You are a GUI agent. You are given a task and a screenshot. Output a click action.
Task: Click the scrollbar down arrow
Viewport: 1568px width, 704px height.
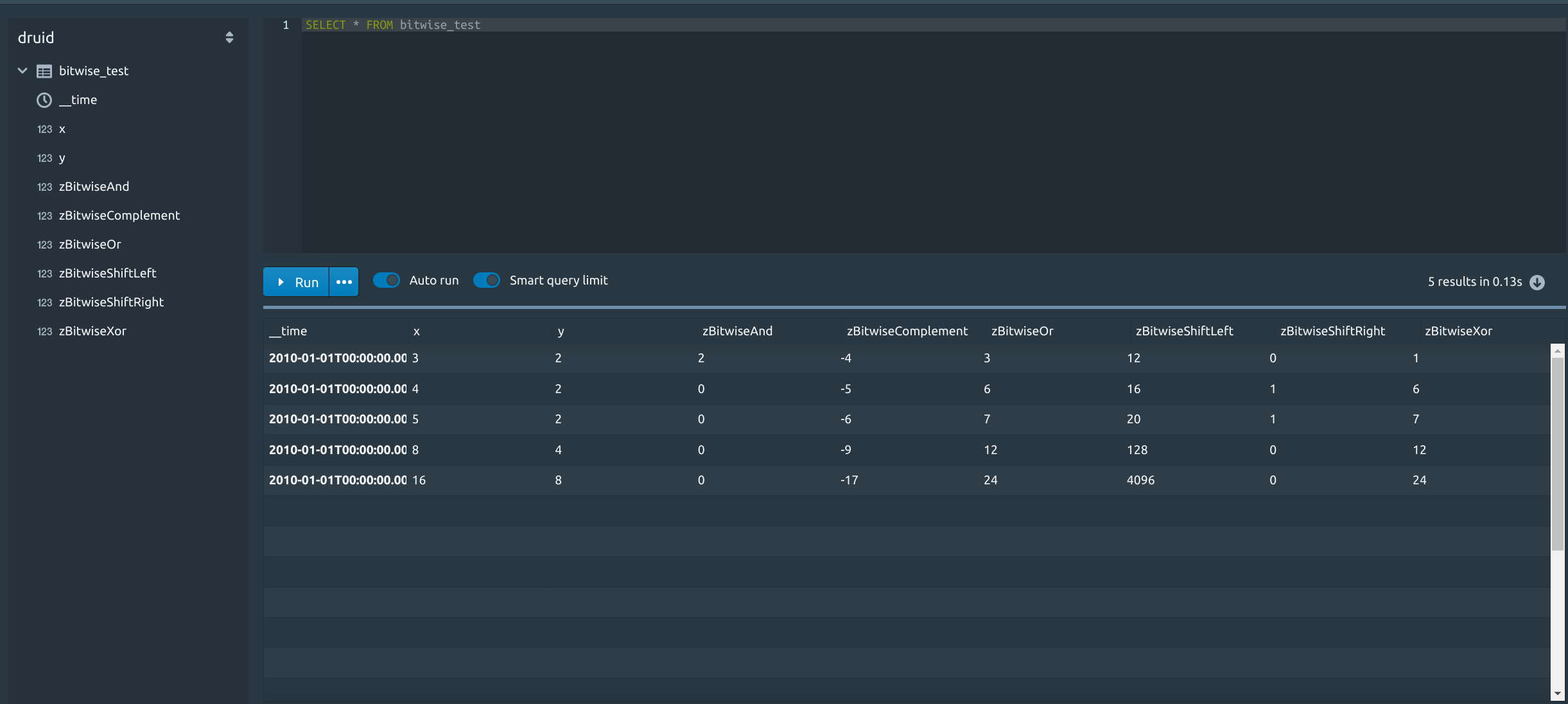point(1557,694)
